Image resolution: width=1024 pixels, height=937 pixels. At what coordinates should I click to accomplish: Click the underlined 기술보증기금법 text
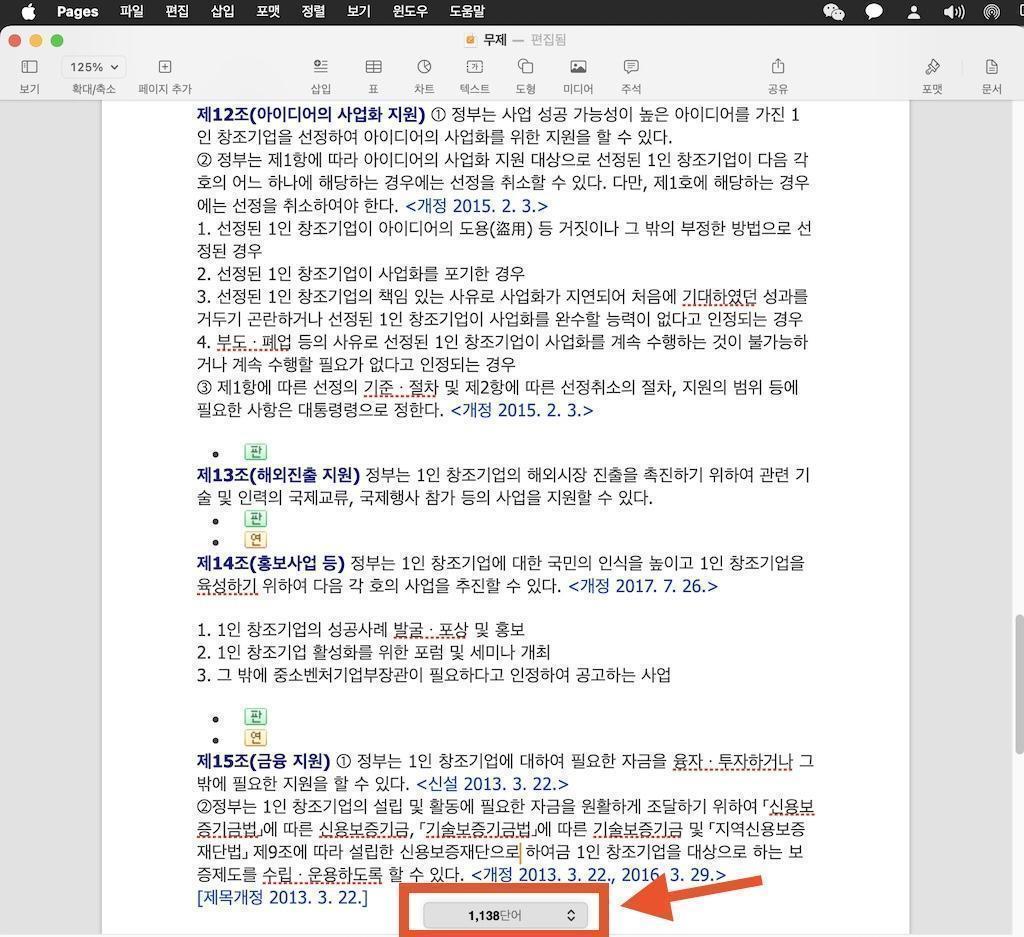(476, 829)
